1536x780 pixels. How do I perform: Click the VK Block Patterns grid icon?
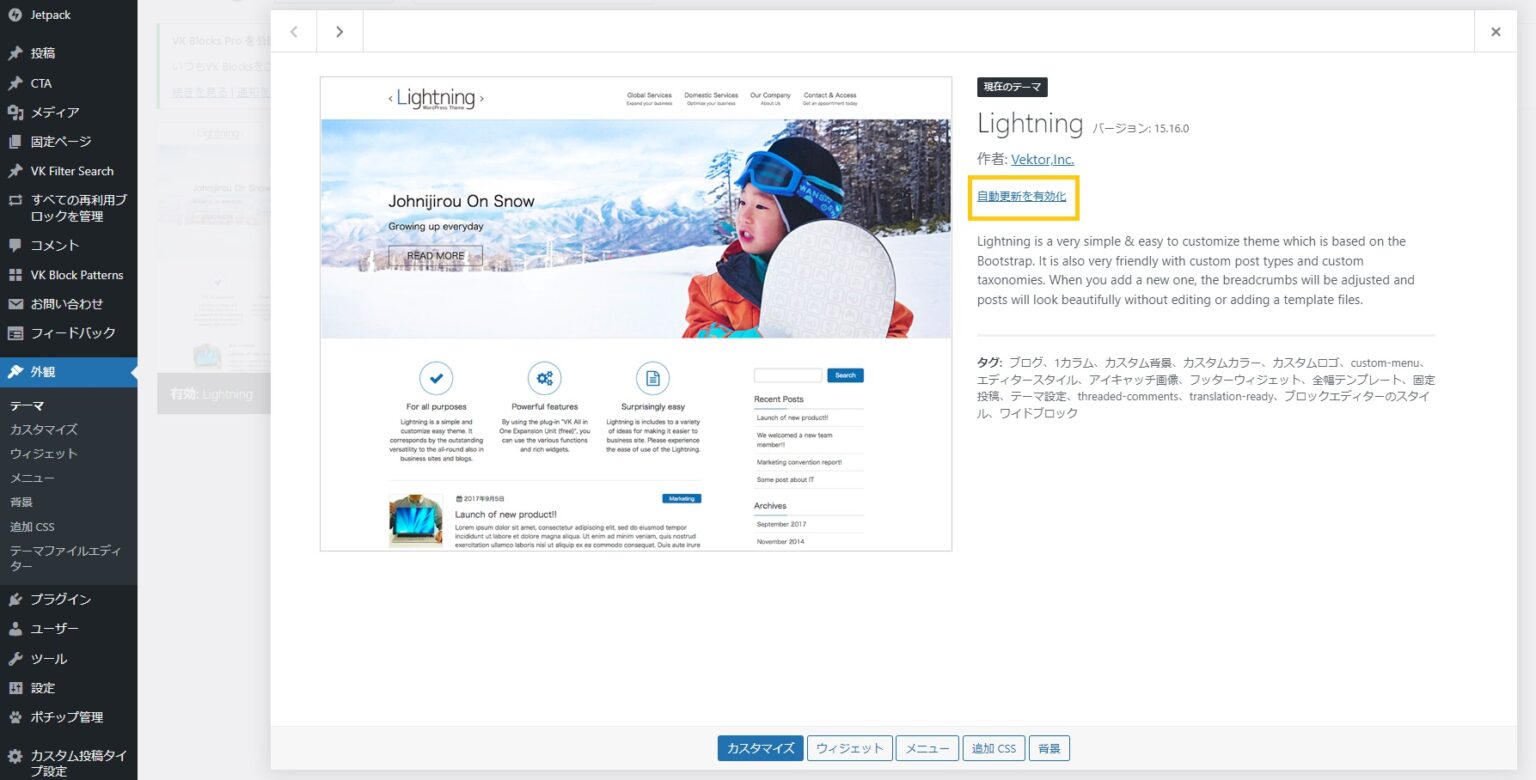17,275
